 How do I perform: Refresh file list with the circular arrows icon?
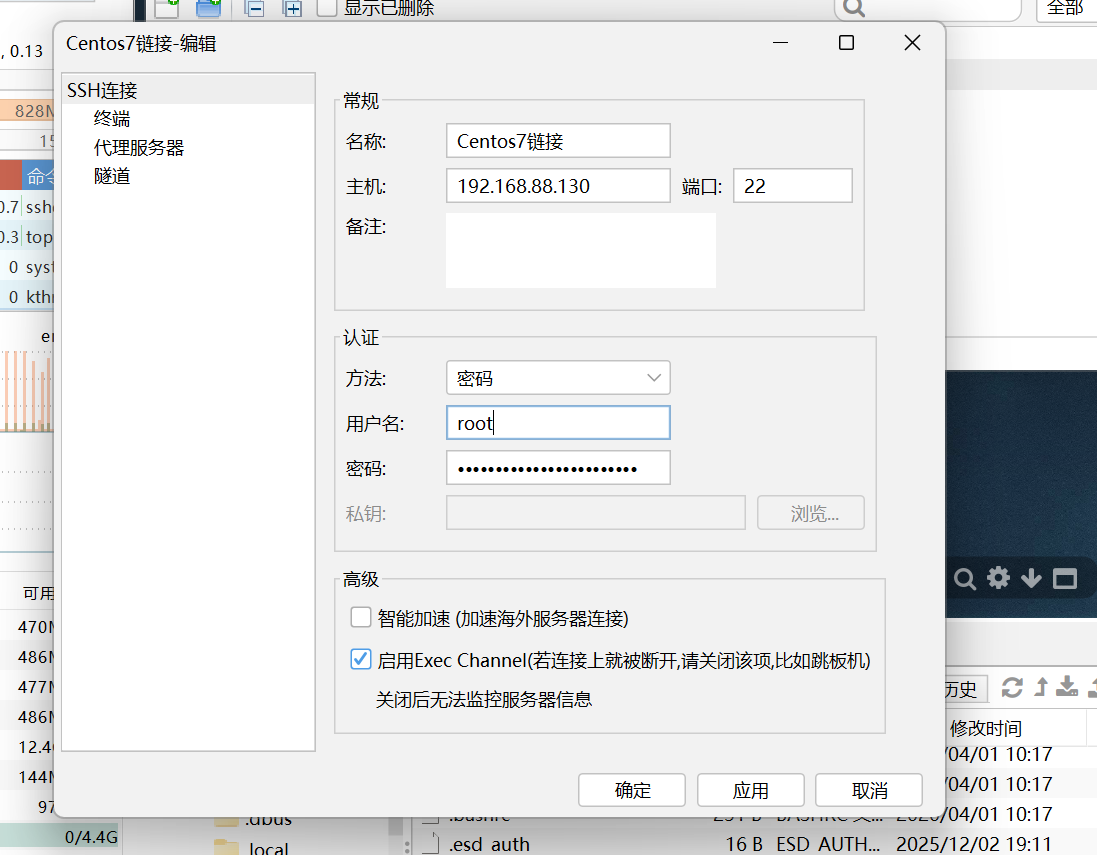[1012, 688]
